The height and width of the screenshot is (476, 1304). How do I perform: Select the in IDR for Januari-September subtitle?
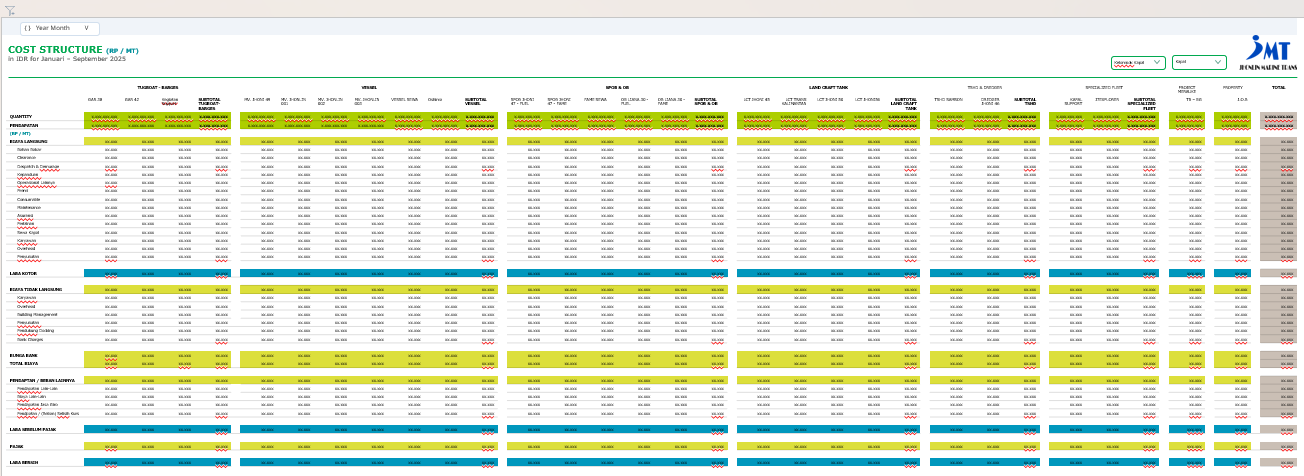[x=67, y=59]
